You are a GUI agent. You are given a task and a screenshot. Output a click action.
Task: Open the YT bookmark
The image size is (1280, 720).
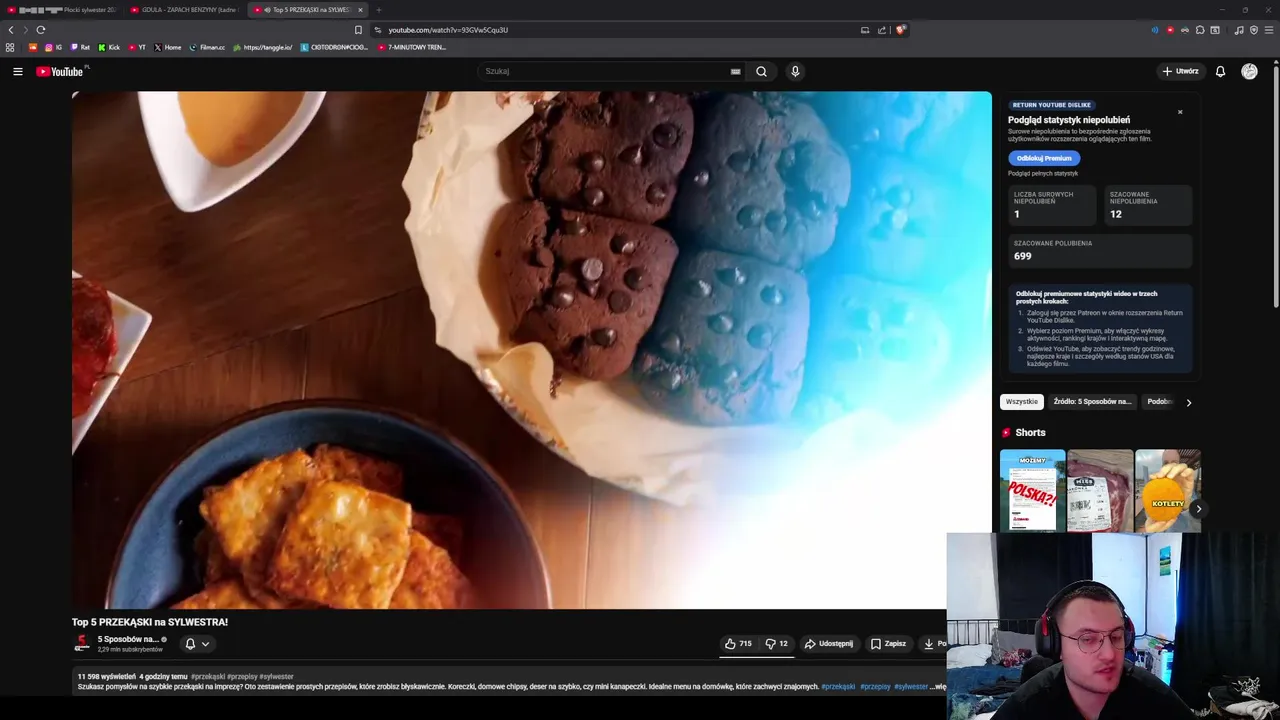(137, 47)
